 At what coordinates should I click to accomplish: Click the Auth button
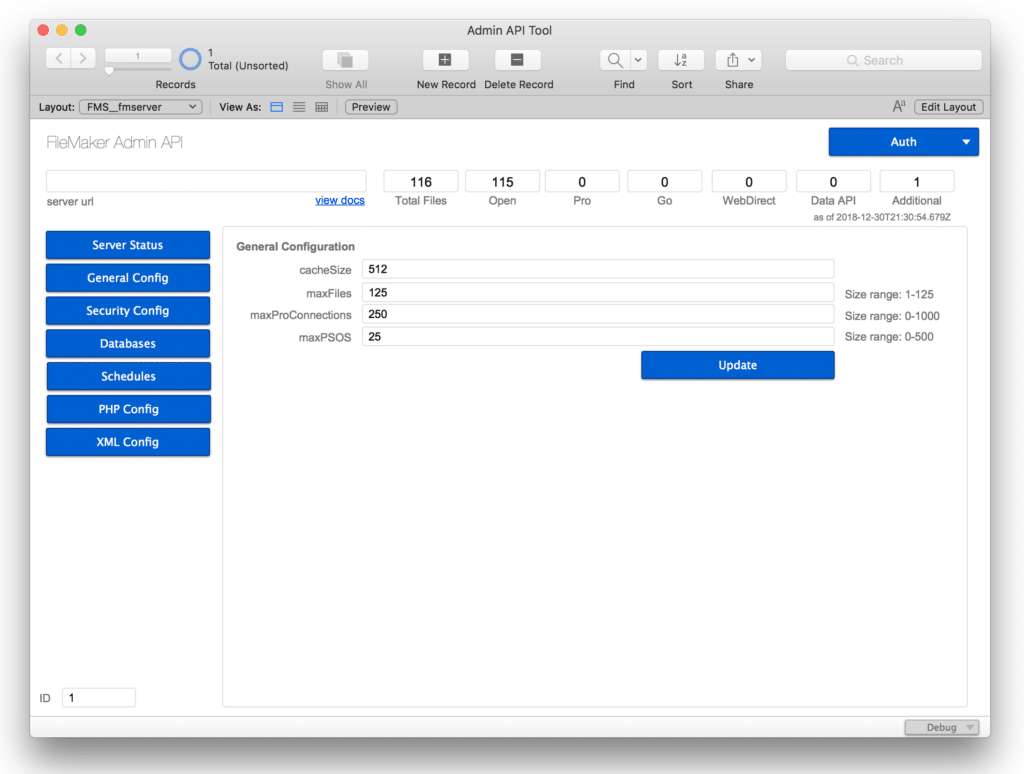click(903, 142)
